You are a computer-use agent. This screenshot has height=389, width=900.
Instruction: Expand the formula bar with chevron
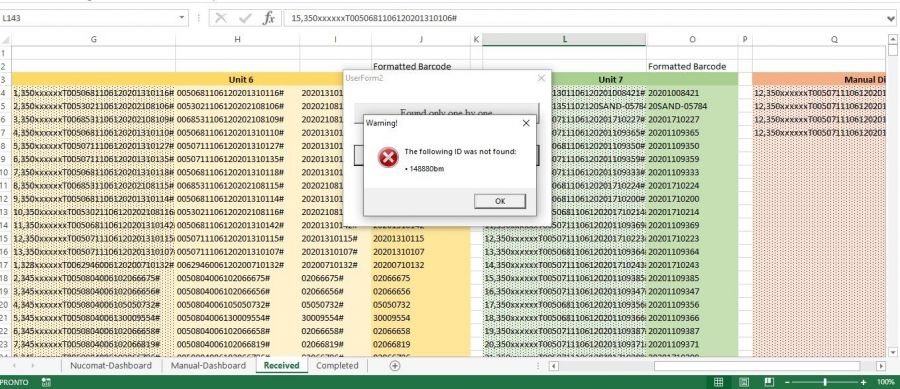(x=891, y=18)
